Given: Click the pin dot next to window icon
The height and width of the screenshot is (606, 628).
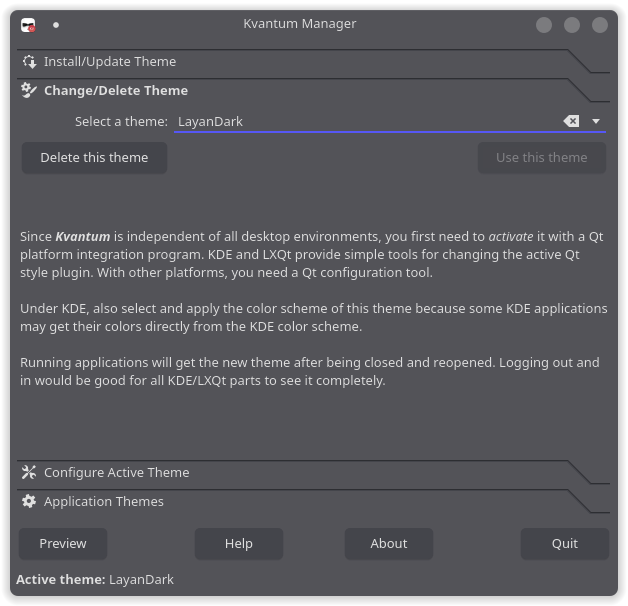Looking at the screenshot, I should coord(56,25).
